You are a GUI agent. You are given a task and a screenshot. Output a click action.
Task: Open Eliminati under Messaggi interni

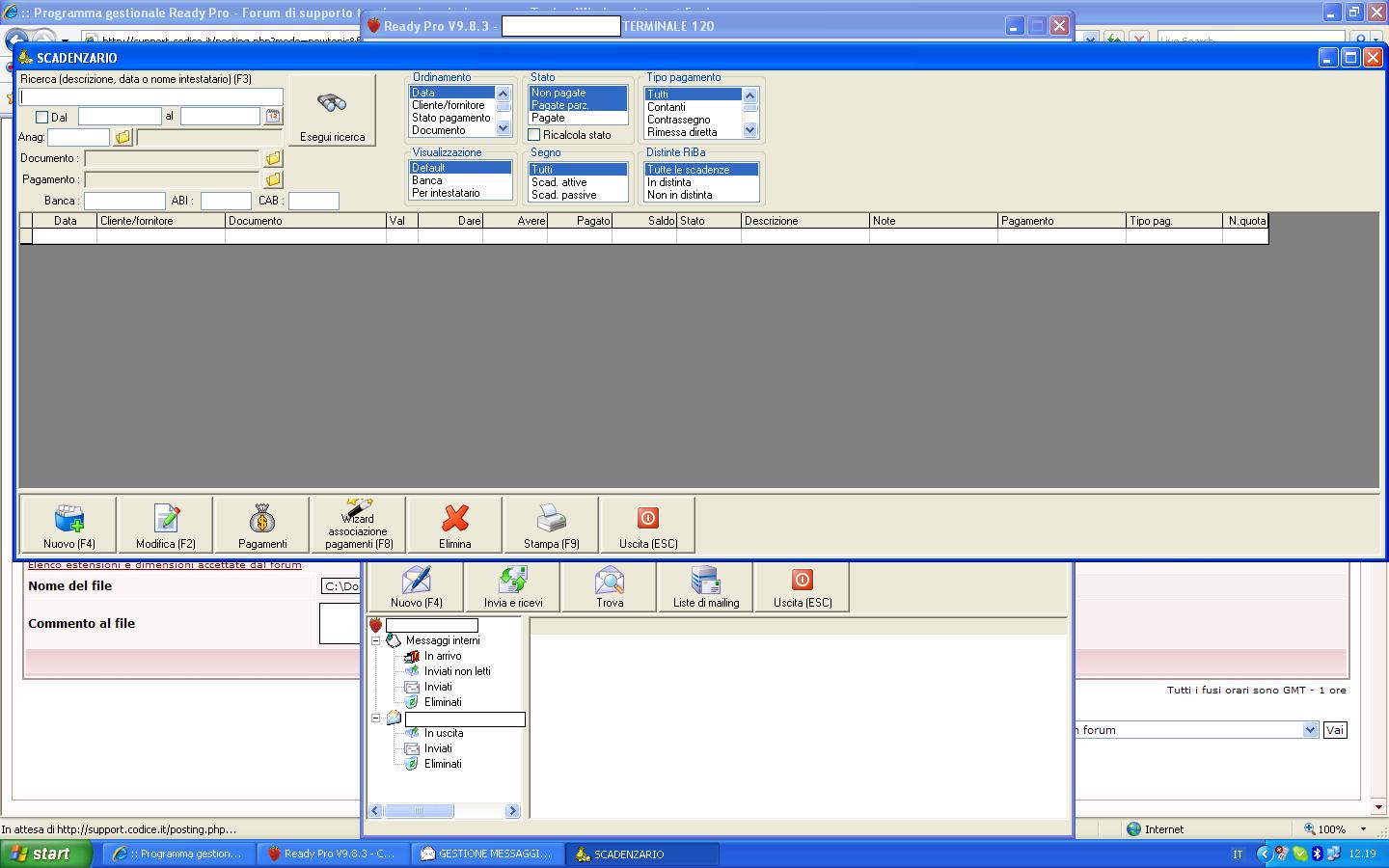point(443,702)
